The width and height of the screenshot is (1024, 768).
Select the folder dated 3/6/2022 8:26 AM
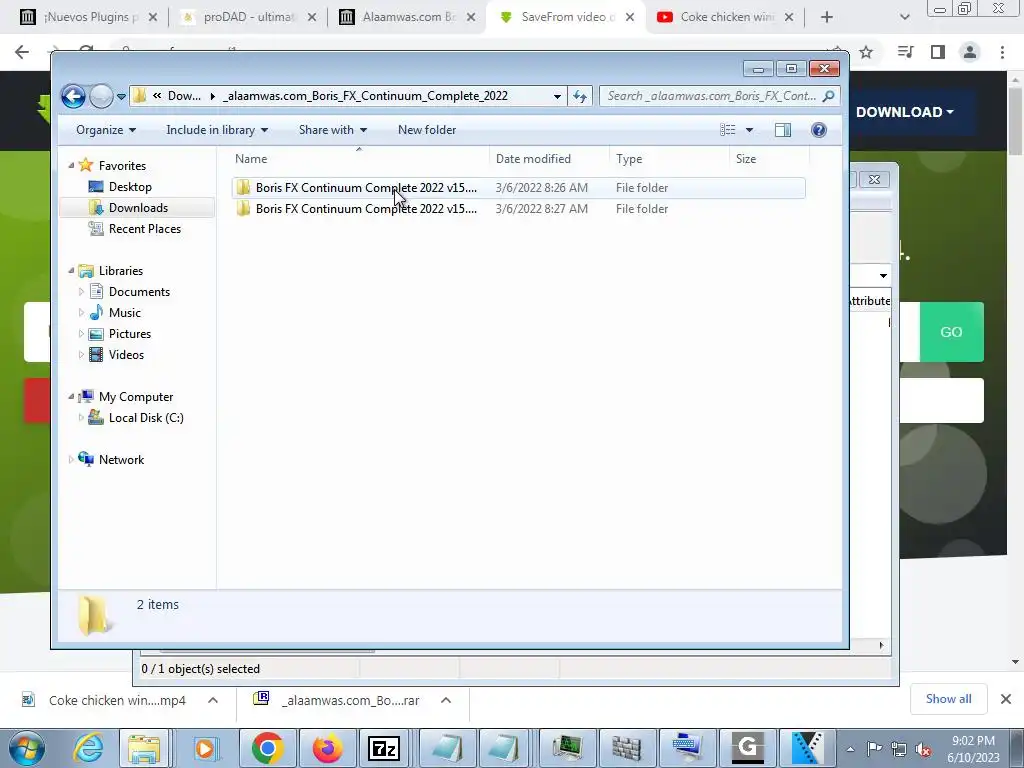click(519, 188)
